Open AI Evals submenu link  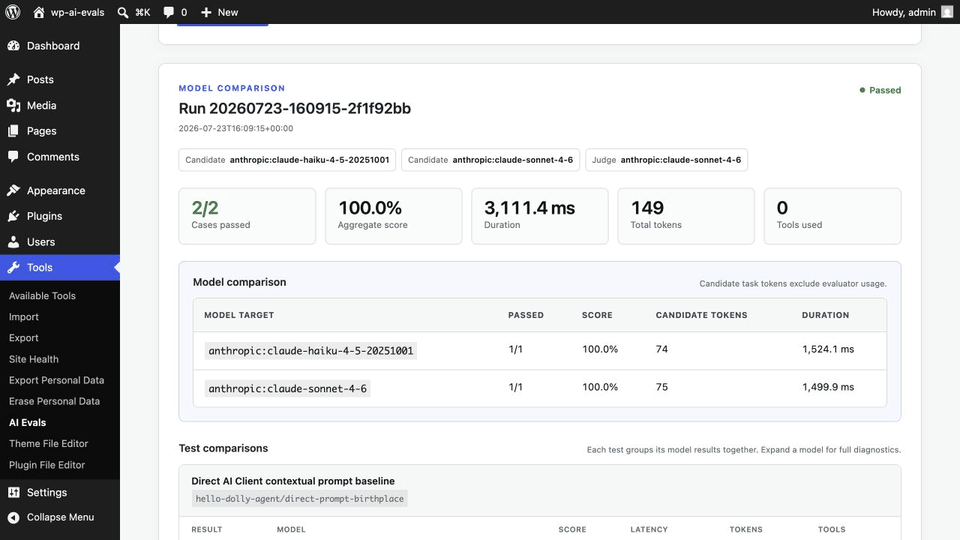(28, 422)
